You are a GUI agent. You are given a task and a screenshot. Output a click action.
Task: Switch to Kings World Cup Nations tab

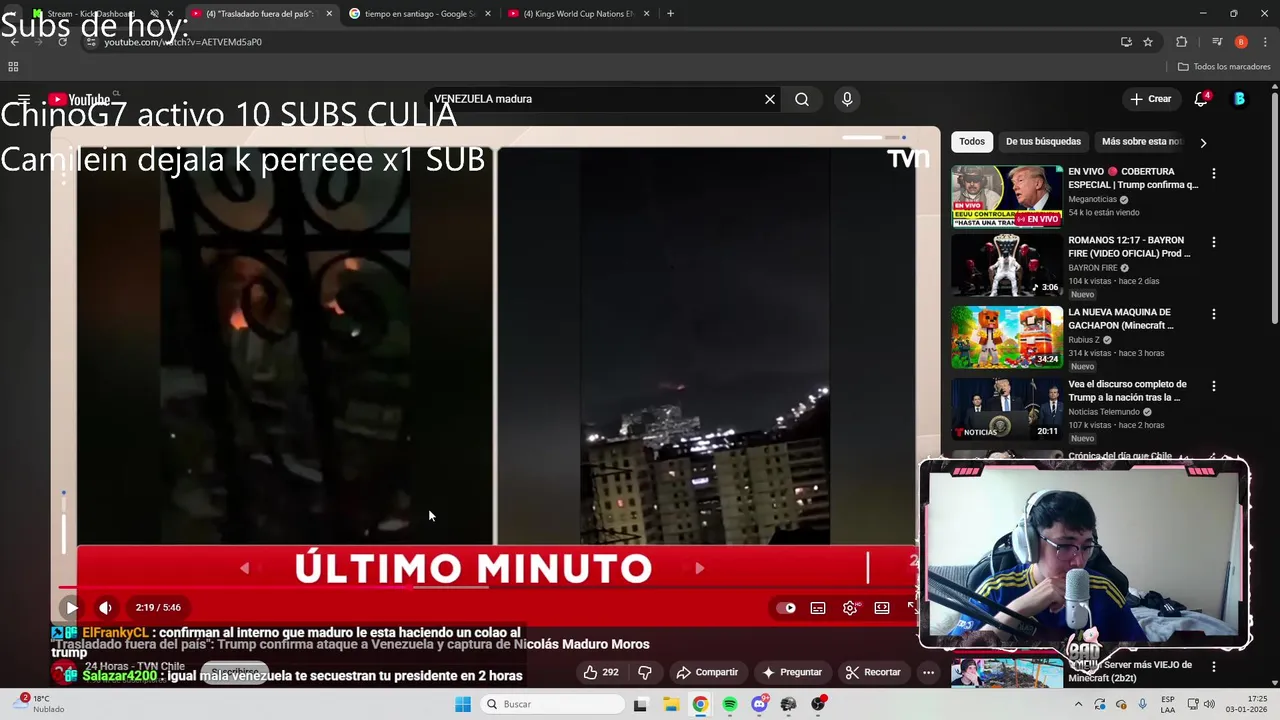[x=578, y=14]
